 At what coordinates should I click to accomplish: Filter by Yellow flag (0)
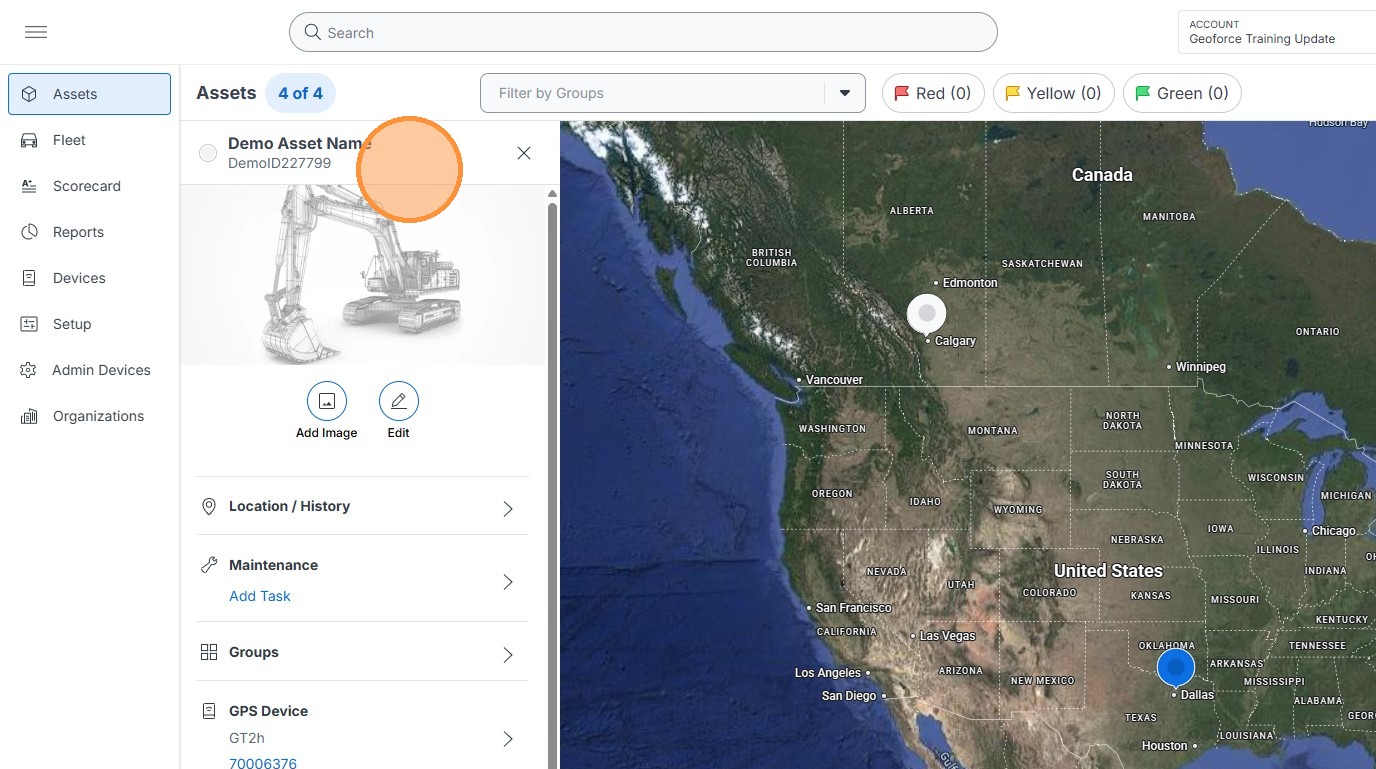click(1054, 93)
